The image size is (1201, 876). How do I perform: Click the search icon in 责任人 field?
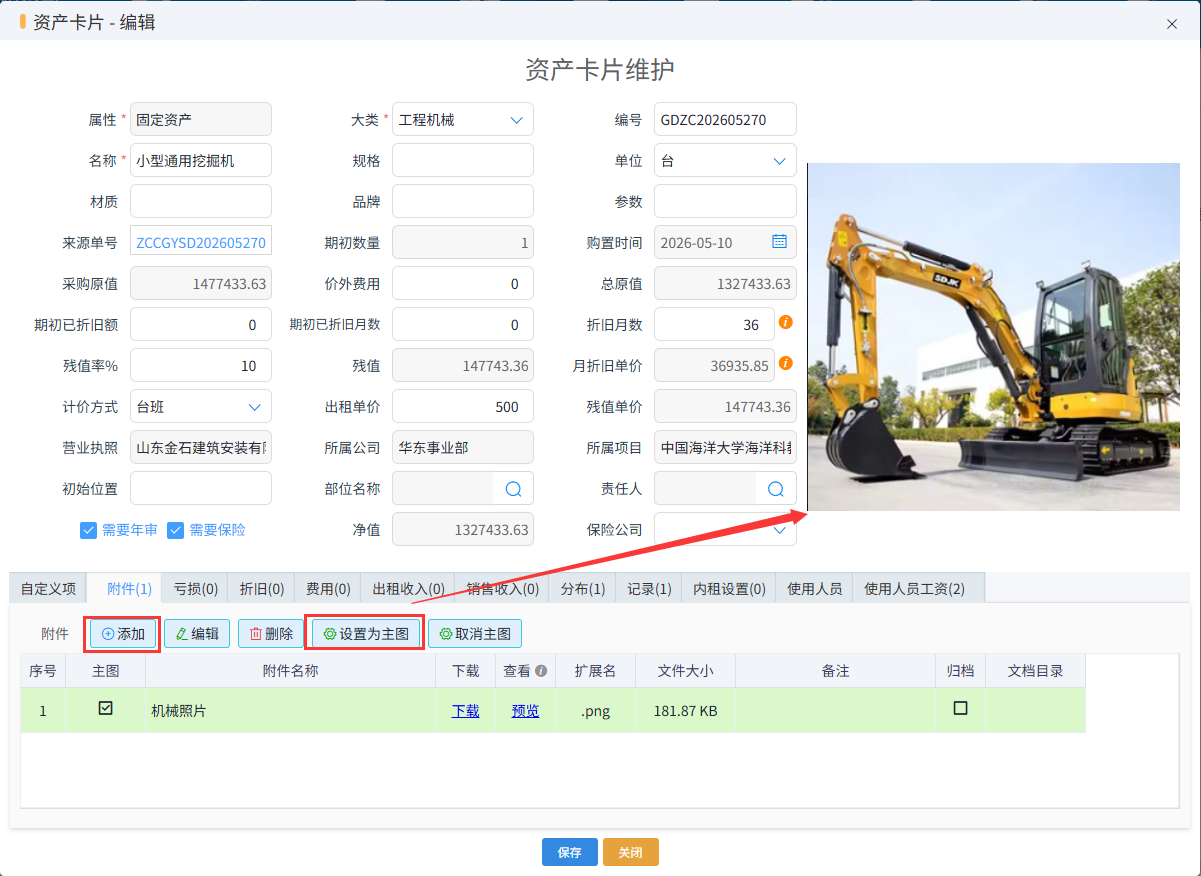775,488
